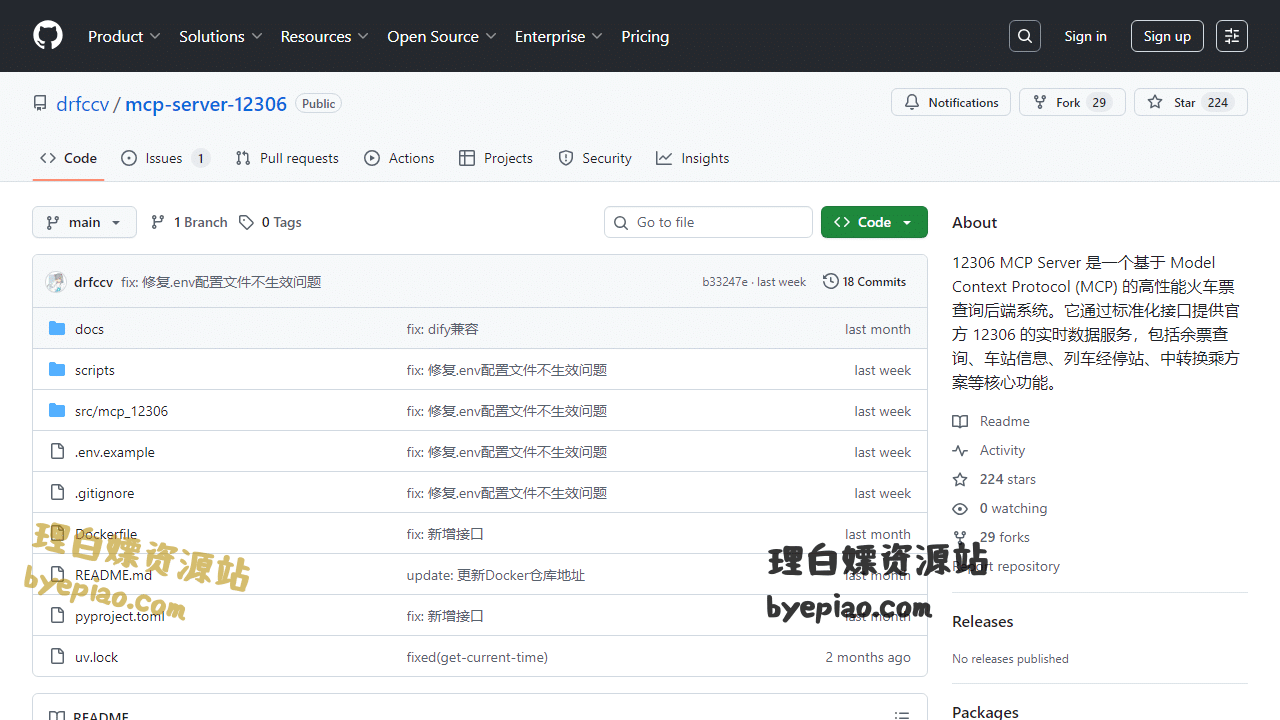Viewport: 1280px width, 720px height.
Task: Switch to the Code tab
Action: 68,158
